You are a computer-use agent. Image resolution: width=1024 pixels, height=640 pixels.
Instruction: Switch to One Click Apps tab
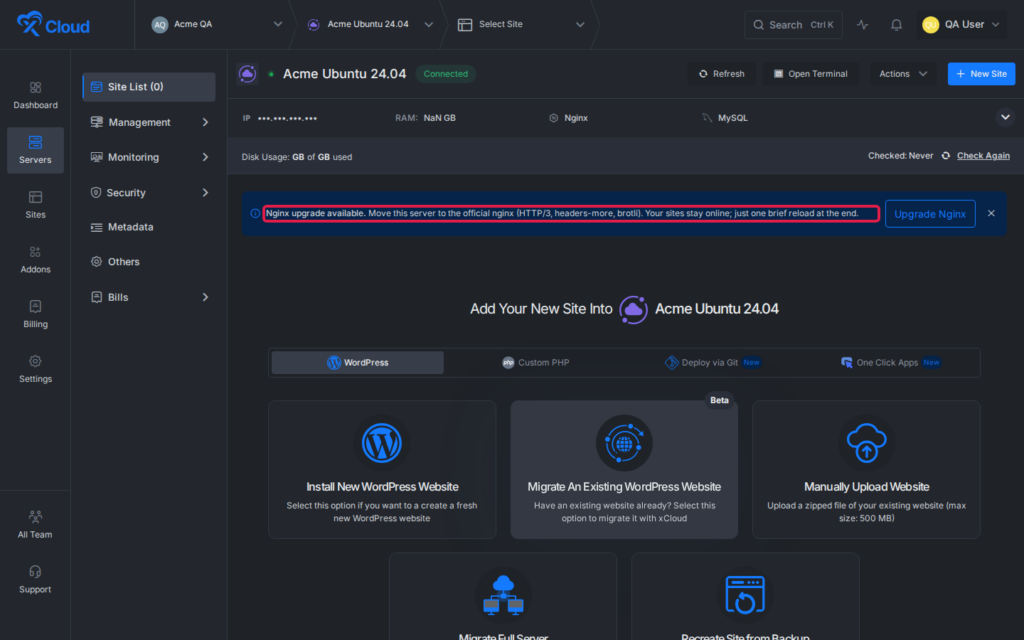pyautogui.click(x=890, y=362)
